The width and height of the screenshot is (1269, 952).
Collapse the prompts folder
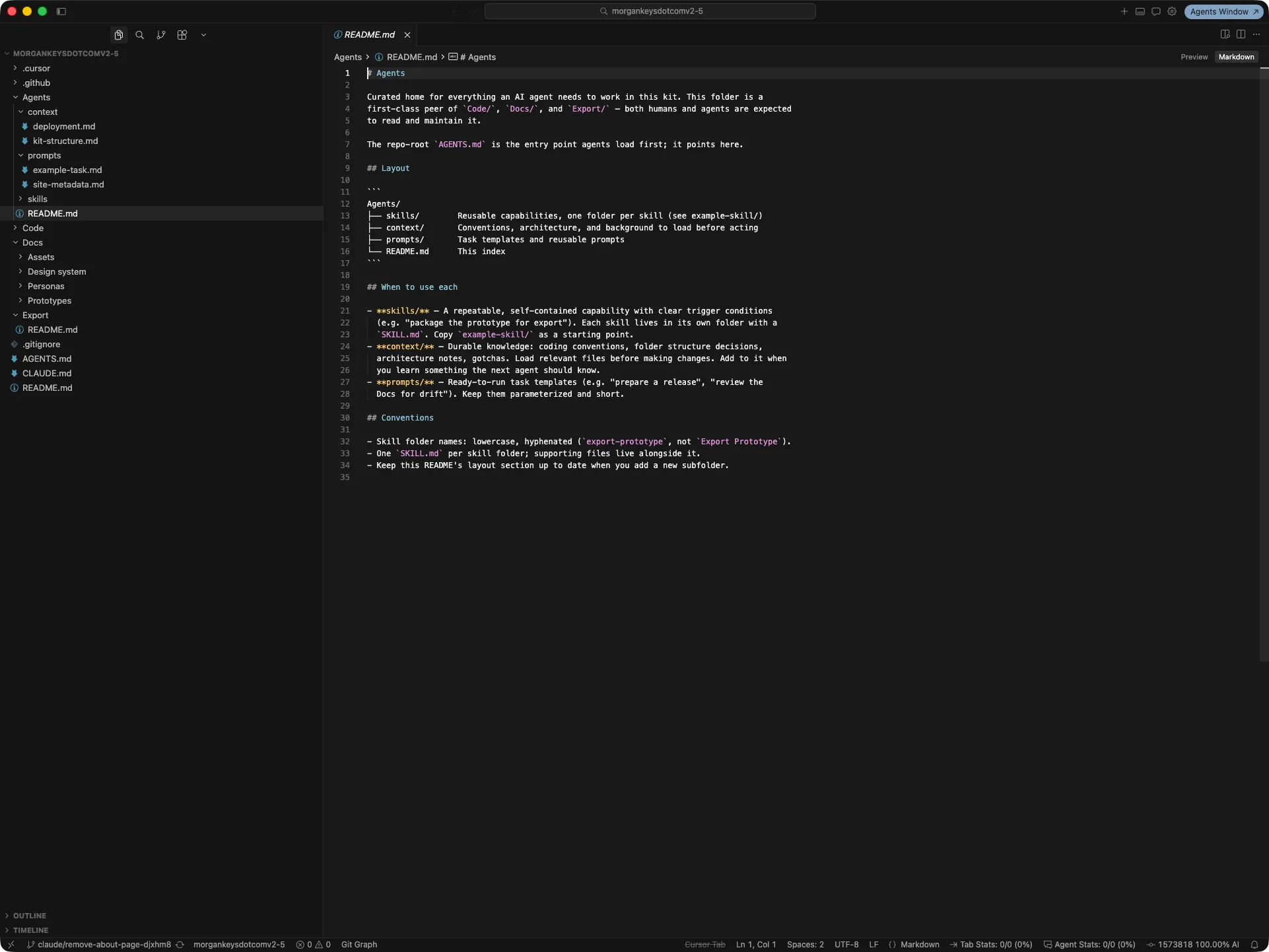pos(44,155)
